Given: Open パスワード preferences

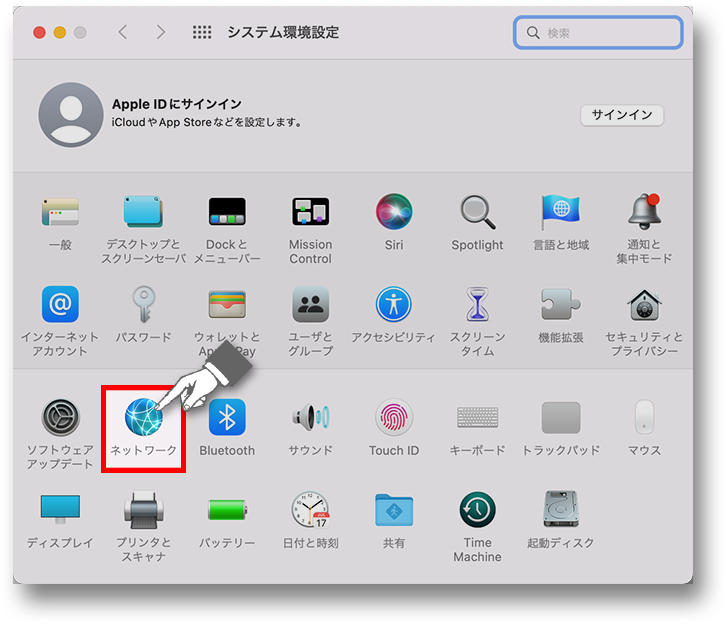Looking at the screenshot, I should tap(144, 304).
